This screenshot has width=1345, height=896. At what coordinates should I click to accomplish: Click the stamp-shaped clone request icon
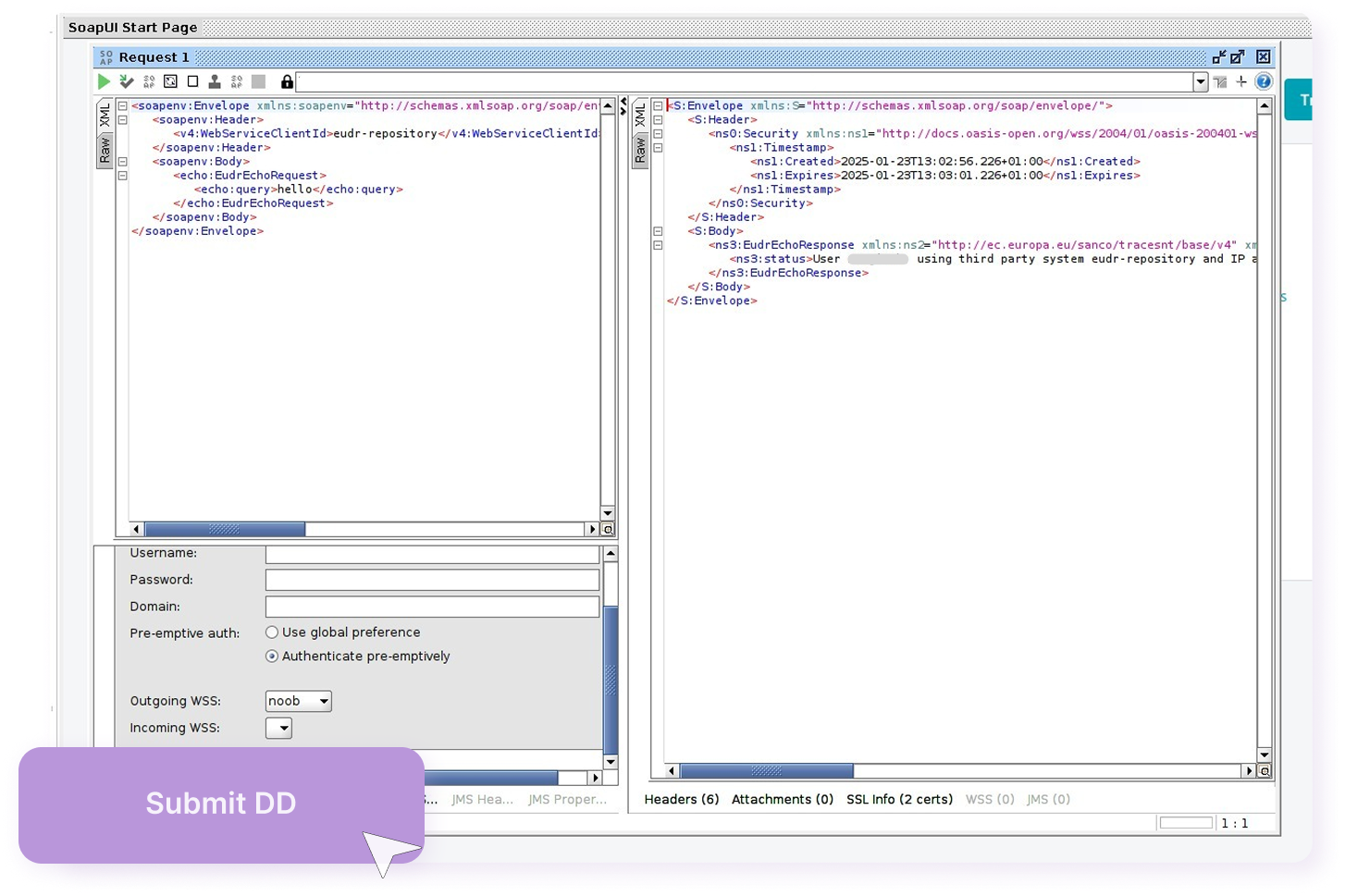click(215, 81)
